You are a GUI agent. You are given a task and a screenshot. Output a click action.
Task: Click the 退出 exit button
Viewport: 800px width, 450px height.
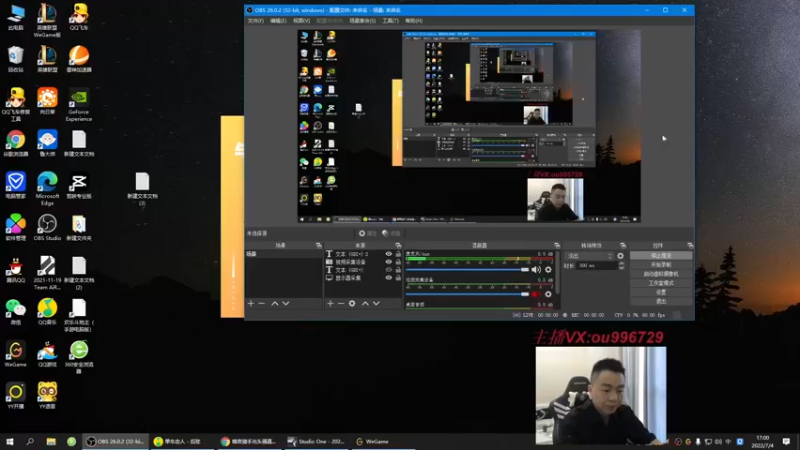pyautogui.click(x=661, y=302)
